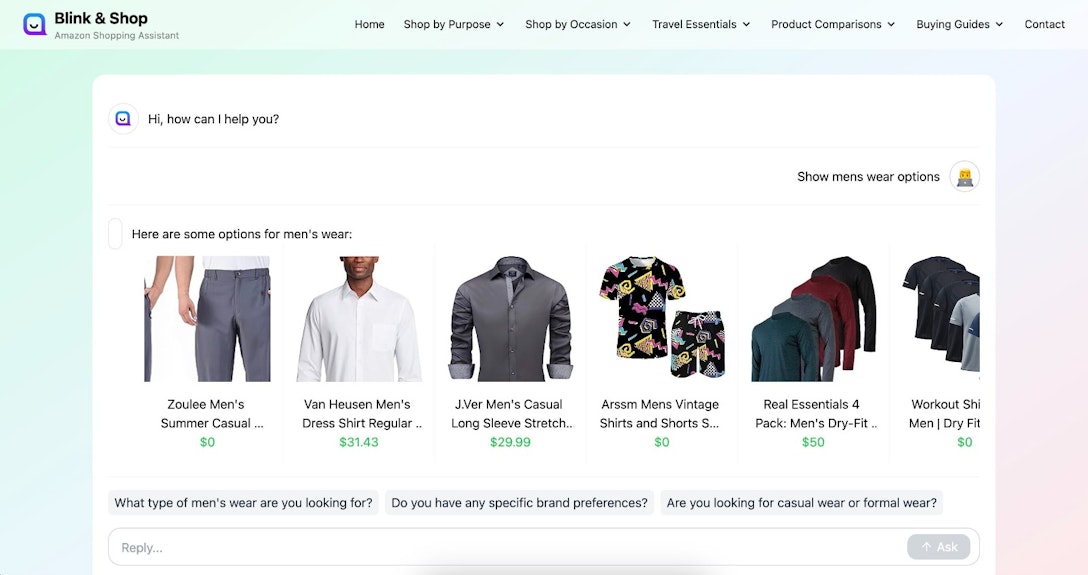Expand the Shop by Purpose menu
Viewport: 1088px width, 575px height.
point(454,24)
